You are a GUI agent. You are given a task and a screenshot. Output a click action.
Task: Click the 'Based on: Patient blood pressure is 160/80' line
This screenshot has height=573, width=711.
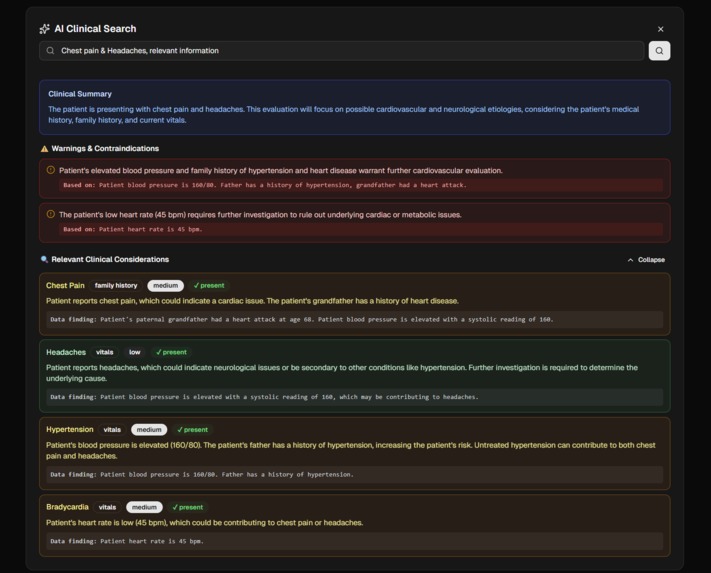click(360, 185)
